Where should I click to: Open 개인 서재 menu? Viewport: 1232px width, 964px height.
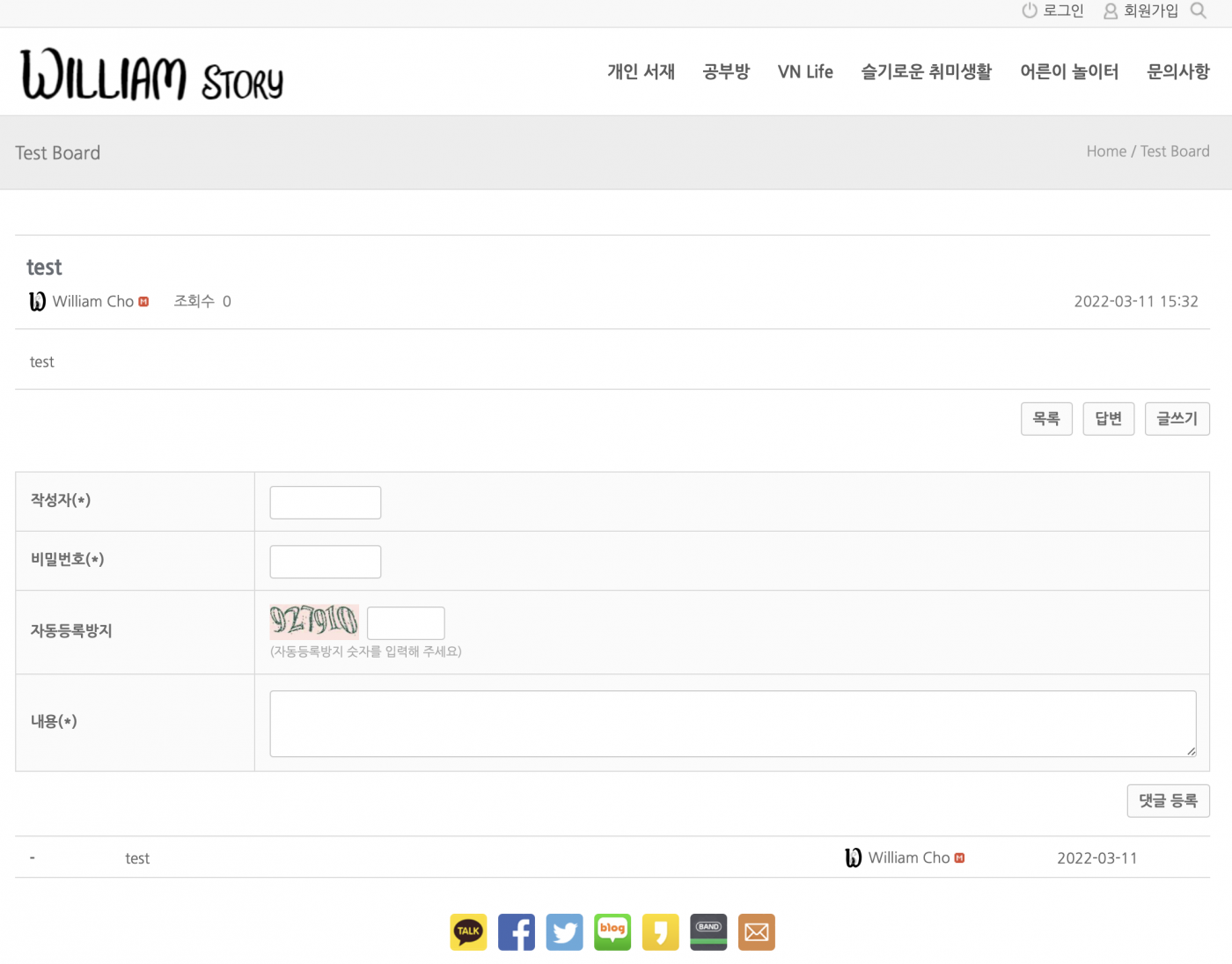coord(642,71)
